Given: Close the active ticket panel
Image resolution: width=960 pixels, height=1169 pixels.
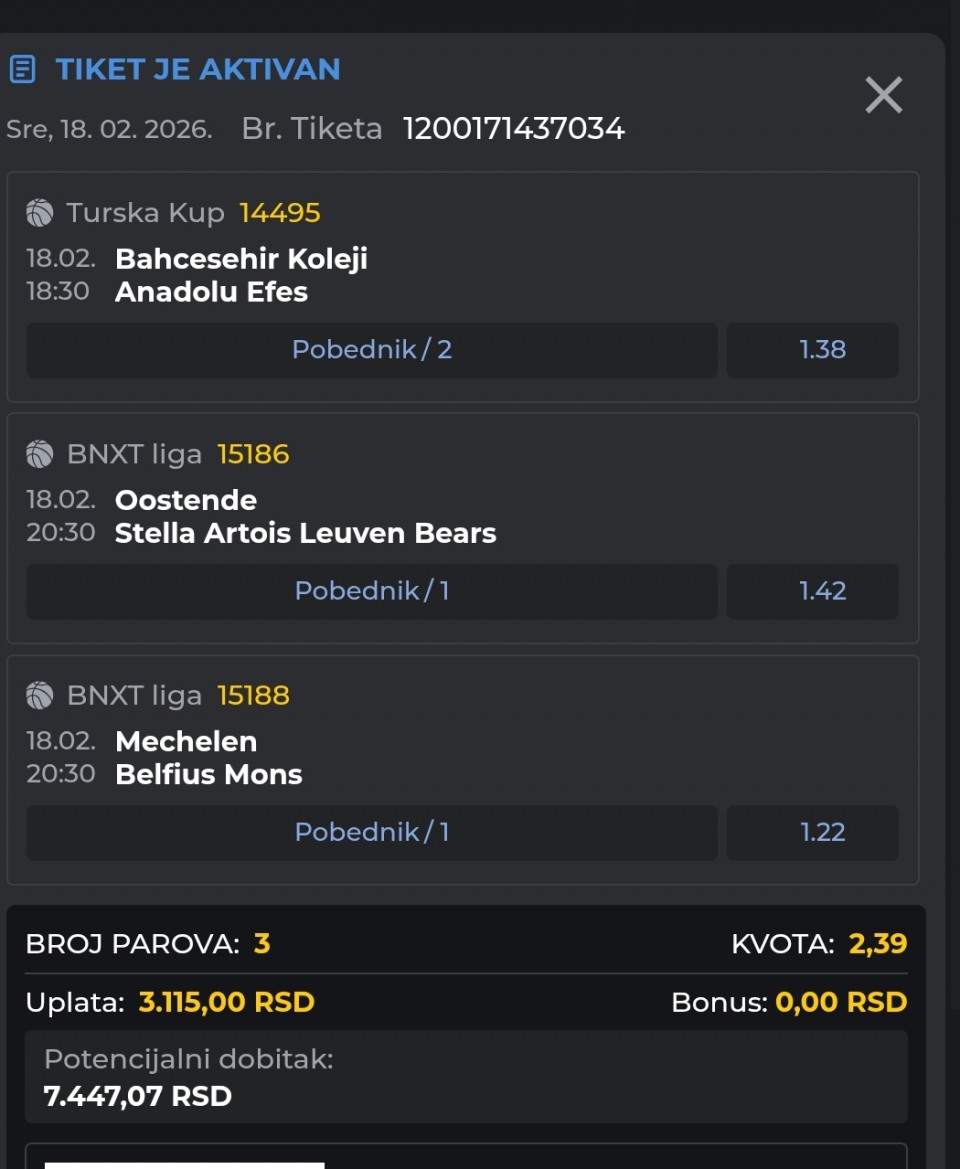Looking at the screenshot, I should pos(883,96).
